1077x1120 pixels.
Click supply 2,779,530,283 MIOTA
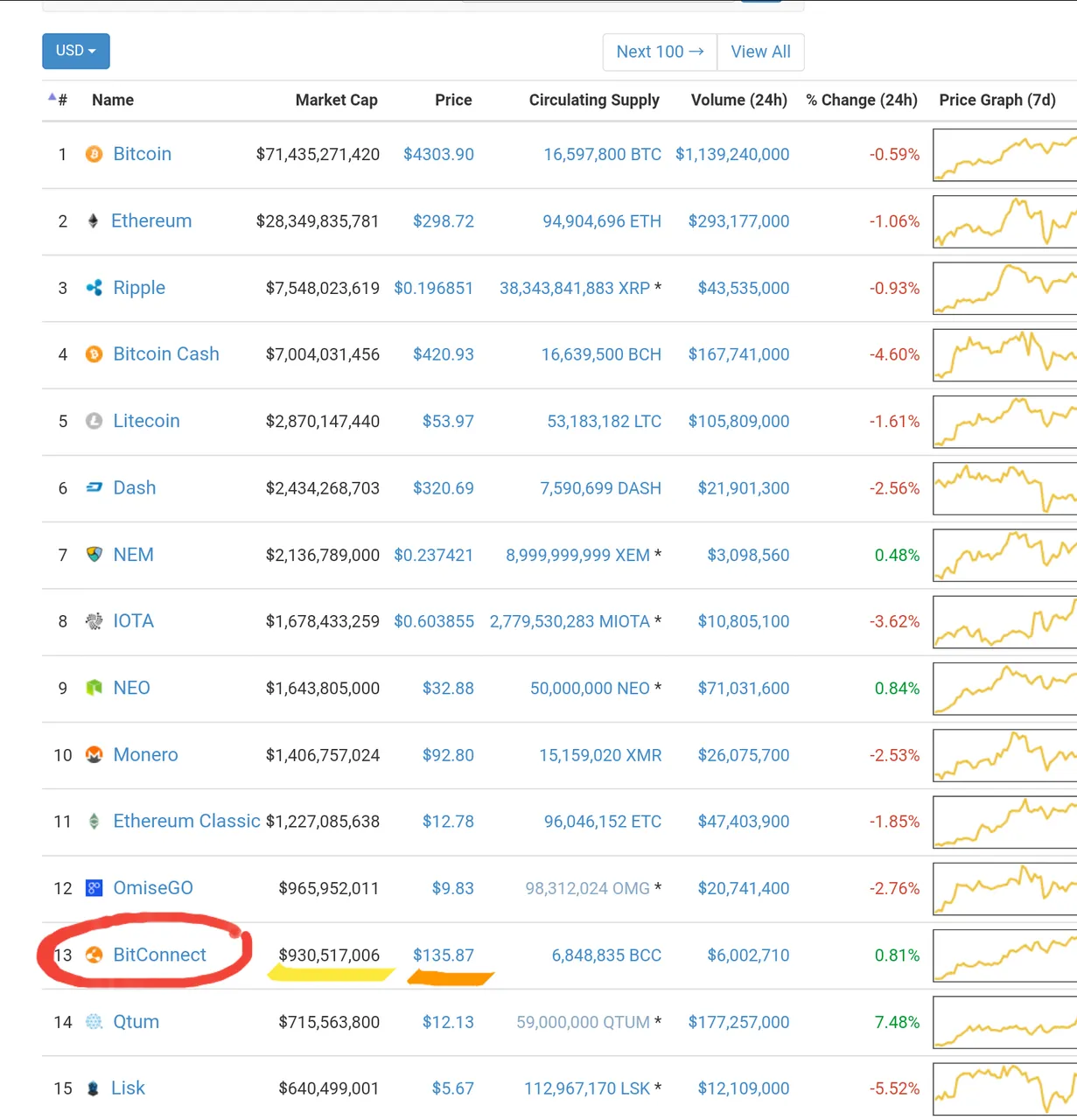coord(570,621)
